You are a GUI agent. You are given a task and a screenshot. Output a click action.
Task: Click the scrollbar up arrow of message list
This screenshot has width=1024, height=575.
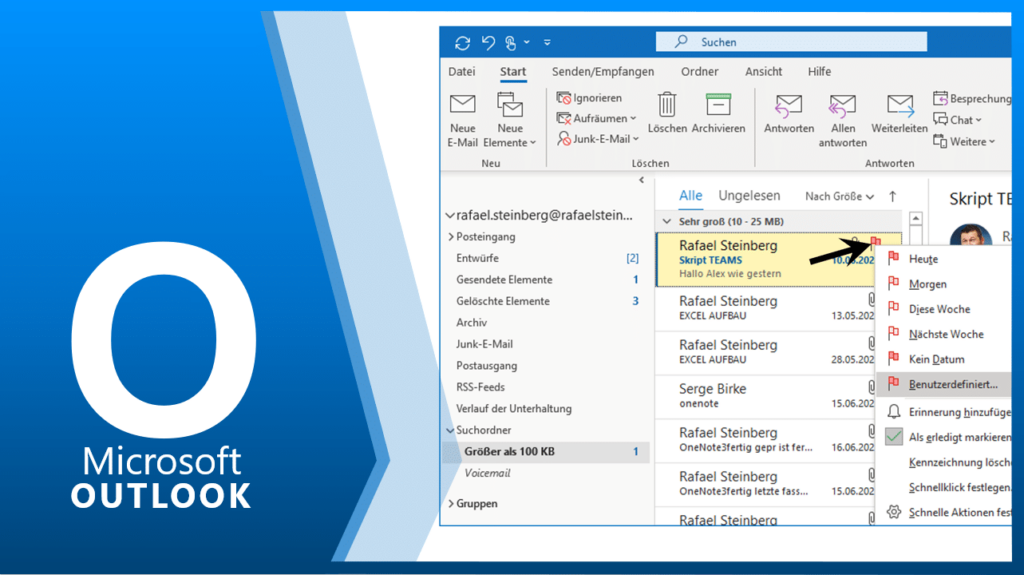click(916, 218)
